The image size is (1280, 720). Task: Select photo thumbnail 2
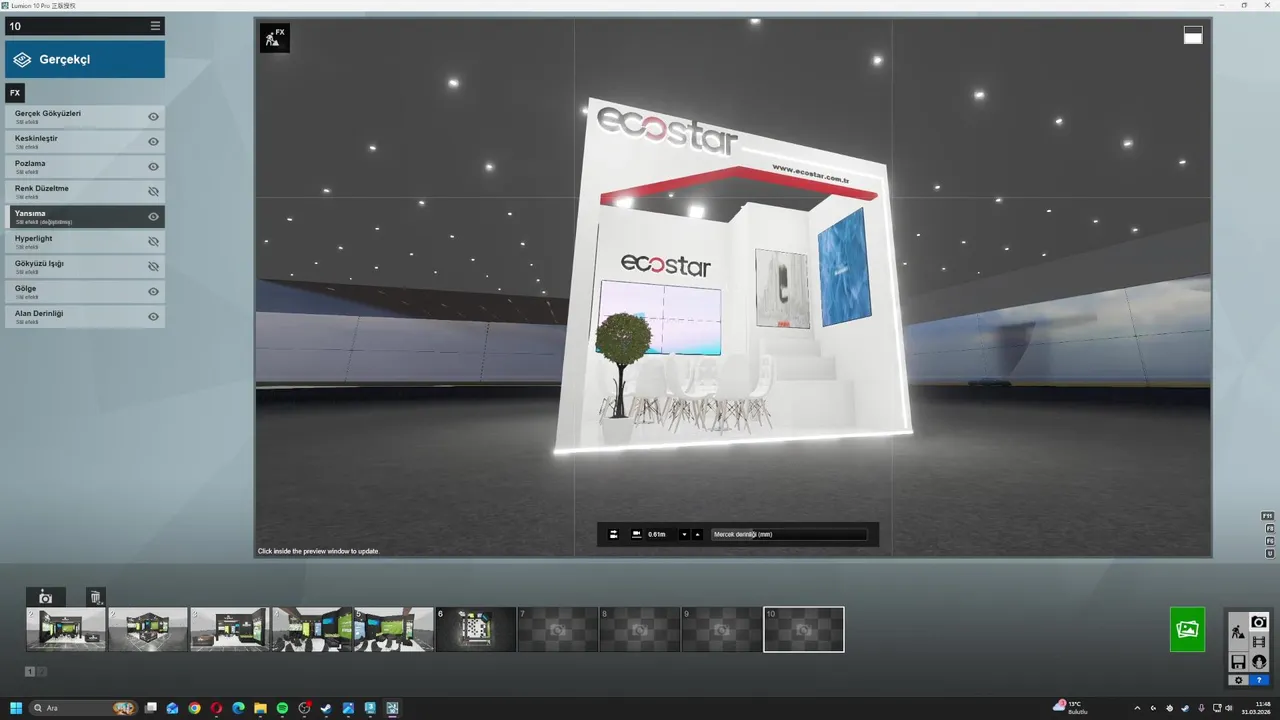(148, 629)
